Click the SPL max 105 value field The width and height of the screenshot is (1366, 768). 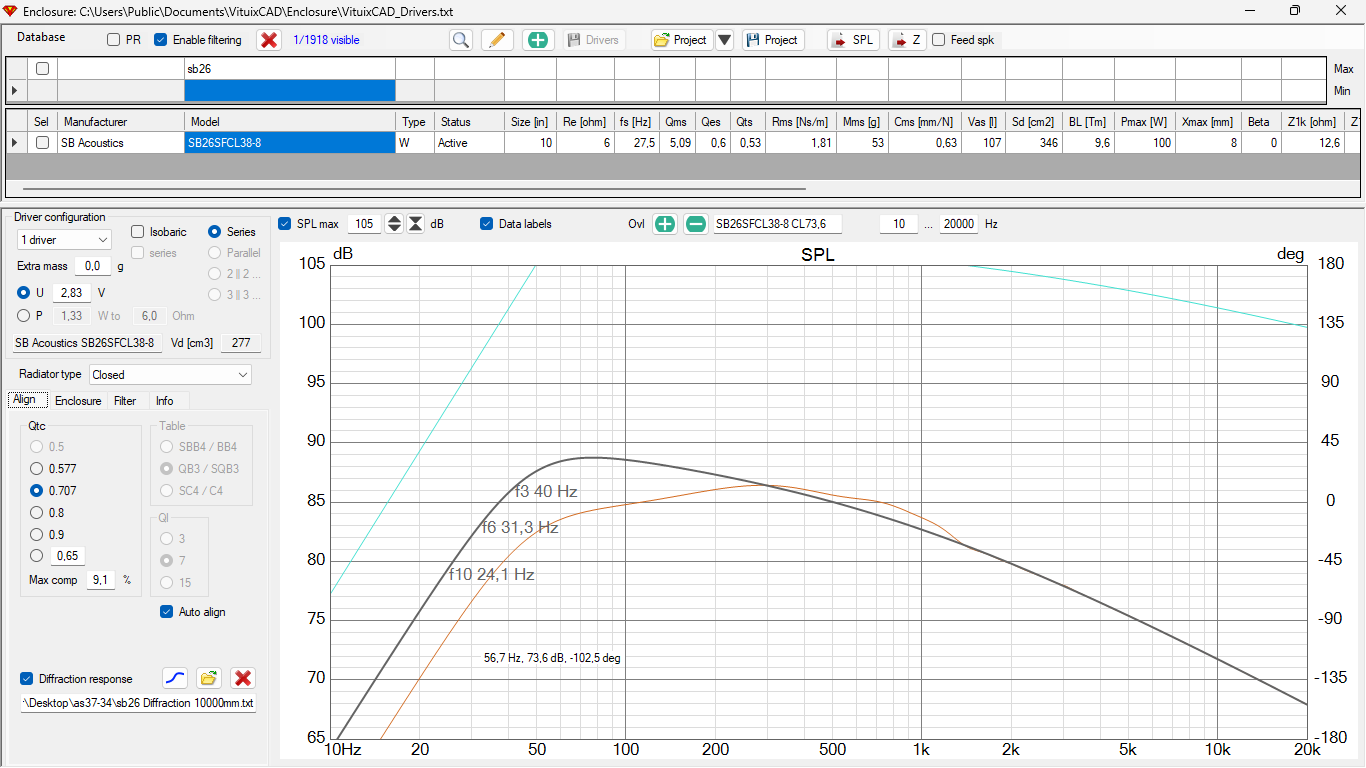[364, 224]
